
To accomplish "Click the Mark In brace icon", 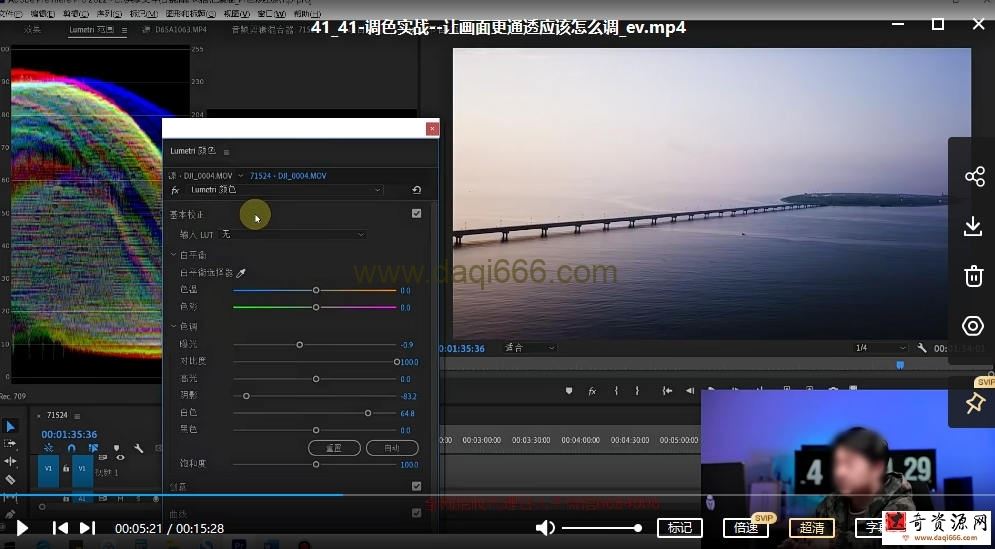I will (616, 391).
